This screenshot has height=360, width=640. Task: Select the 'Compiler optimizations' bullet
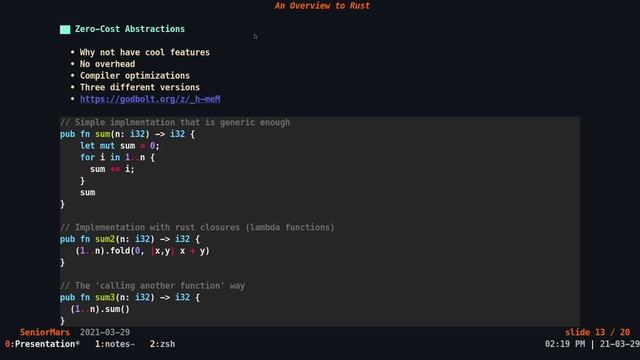click(x=135, y=76)
